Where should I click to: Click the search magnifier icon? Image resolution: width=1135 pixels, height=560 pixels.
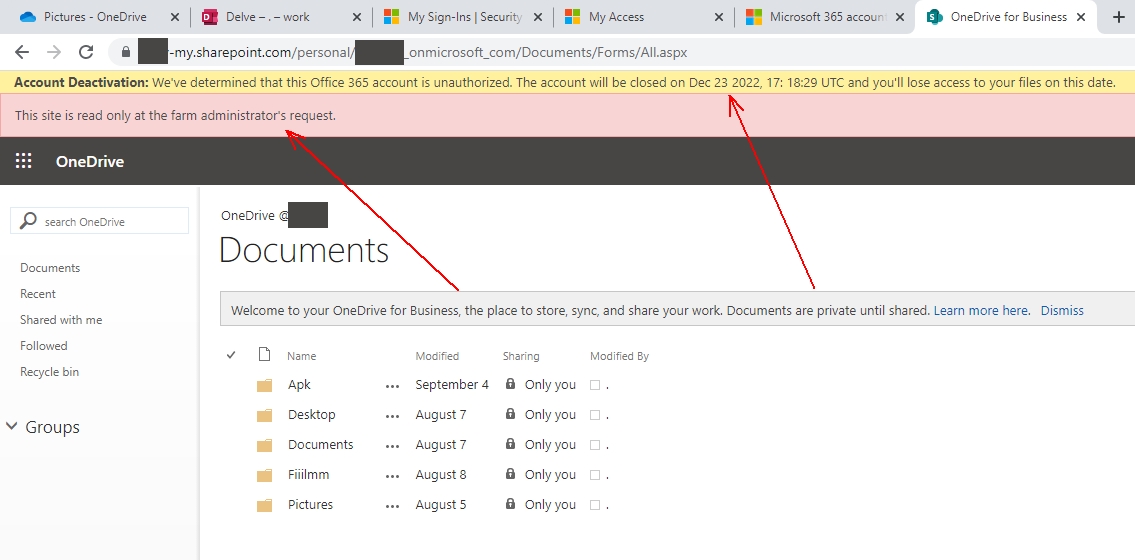point(29,221)
